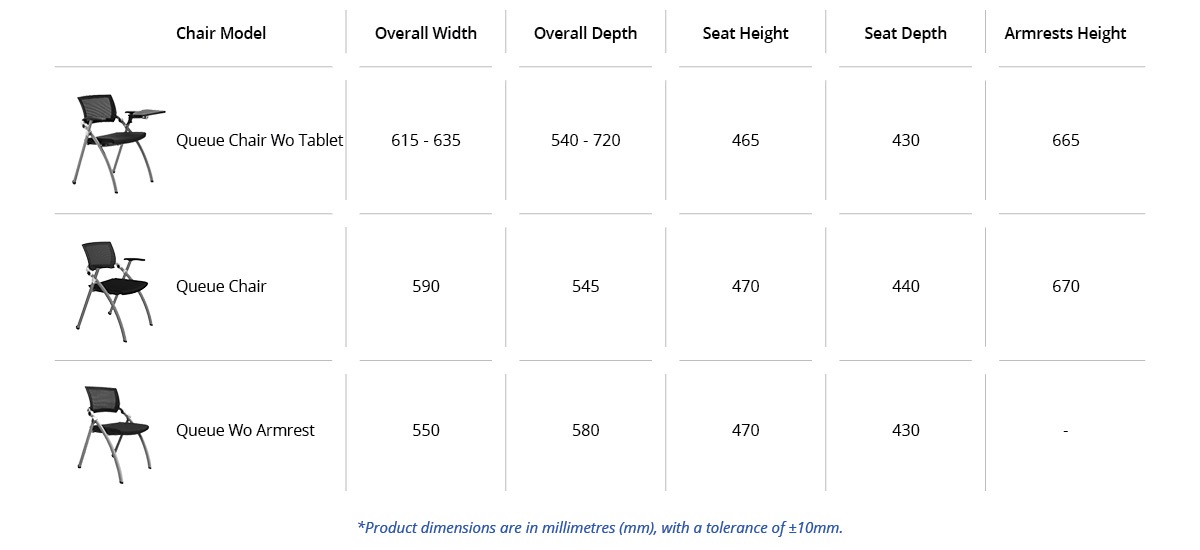This screenshot has width=1200, height=550.
Task: Open the Queue Wo Armrest model name
Action: [x=245, y=430]
